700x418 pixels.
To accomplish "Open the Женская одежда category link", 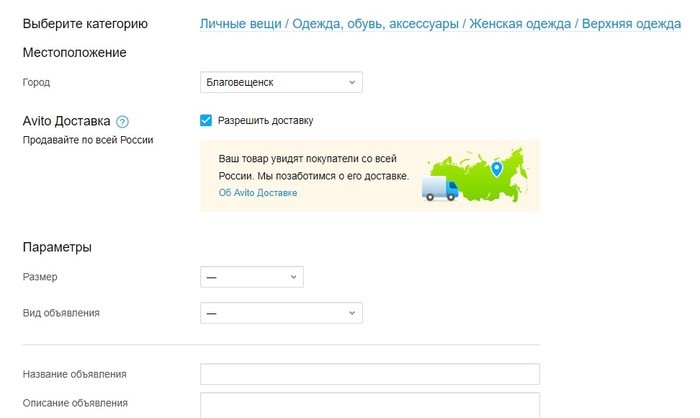I will (520, 24).
